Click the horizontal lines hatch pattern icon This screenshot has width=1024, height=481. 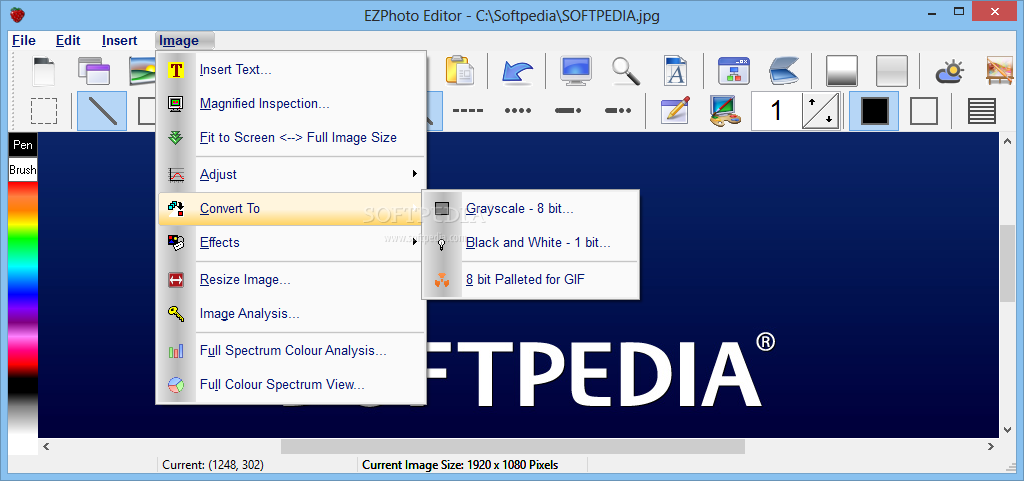tap(982, 111)
